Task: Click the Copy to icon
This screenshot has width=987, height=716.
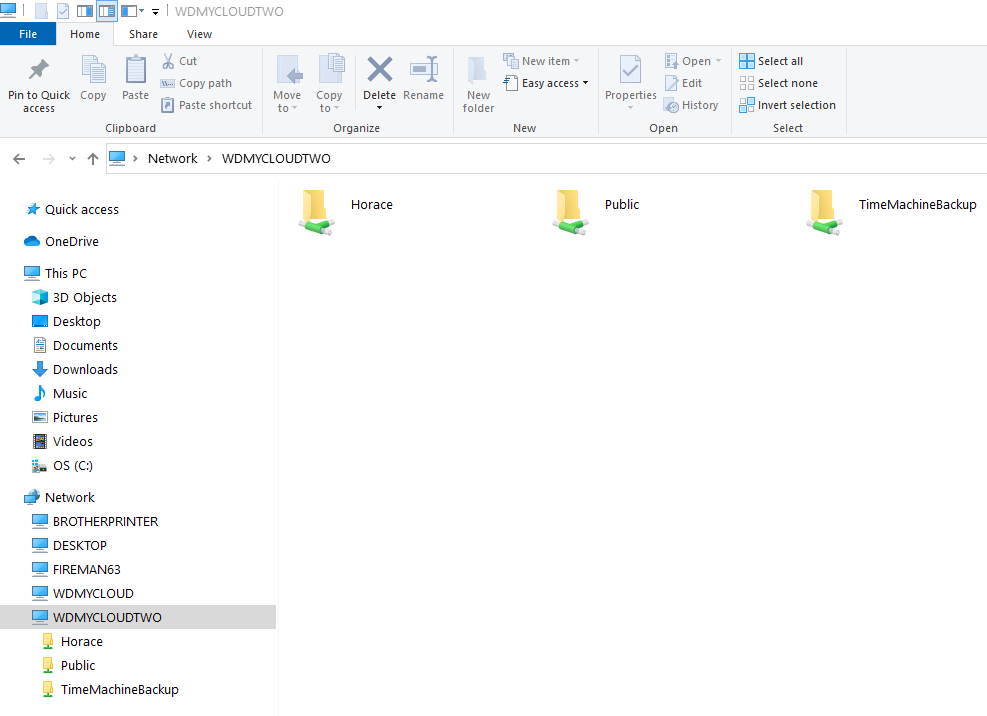Action: (330, 69)
